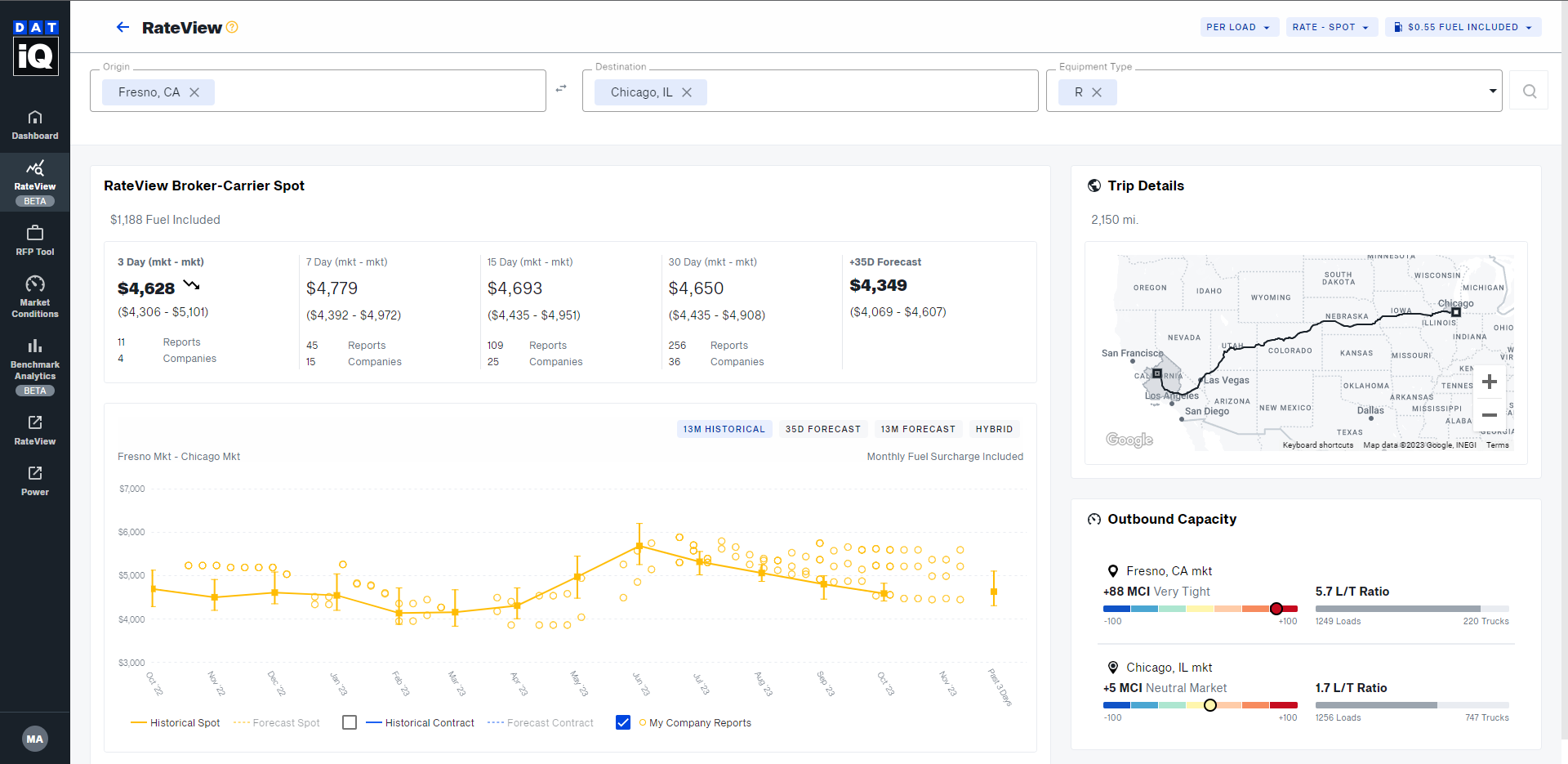Open the MA user avatar

click(34, 739)
